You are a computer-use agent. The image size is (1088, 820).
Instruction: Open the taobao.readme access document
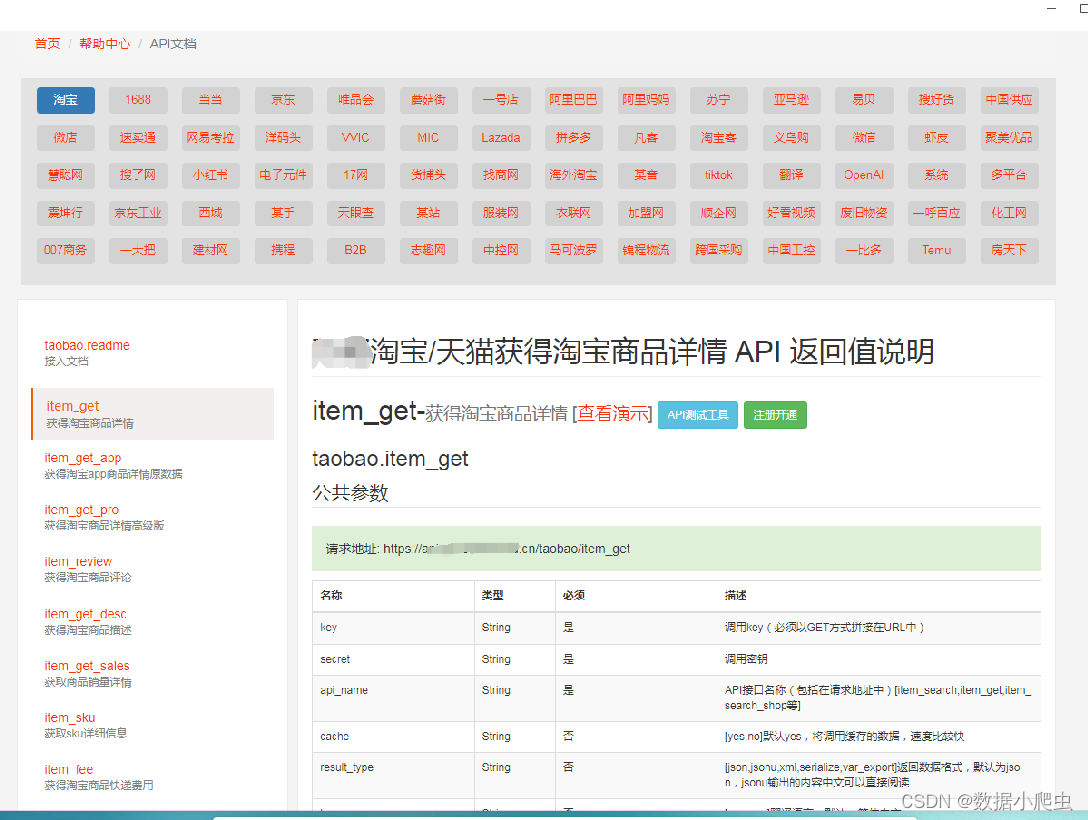[85, 345]
